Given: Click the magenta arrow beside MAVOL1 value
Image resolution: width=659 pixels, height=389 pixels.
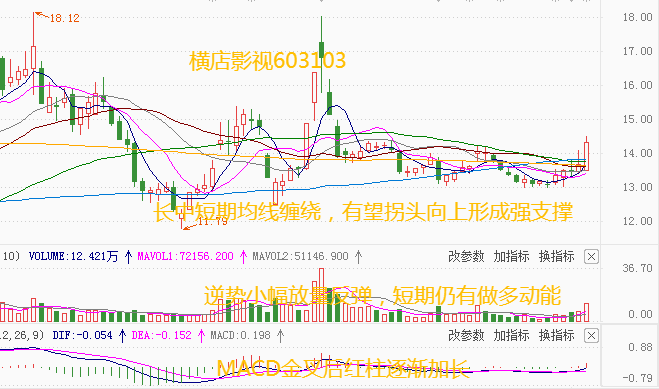Looking at the screenshot, I should click(243, 256).
